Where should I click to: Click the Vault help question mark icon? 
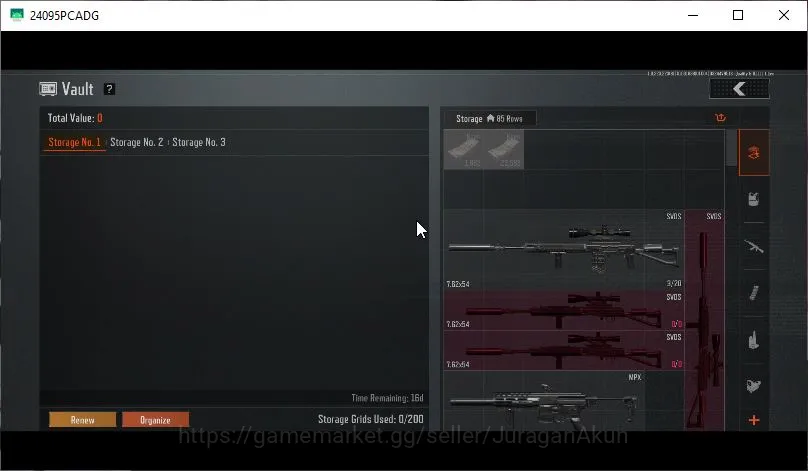[109, 89]
